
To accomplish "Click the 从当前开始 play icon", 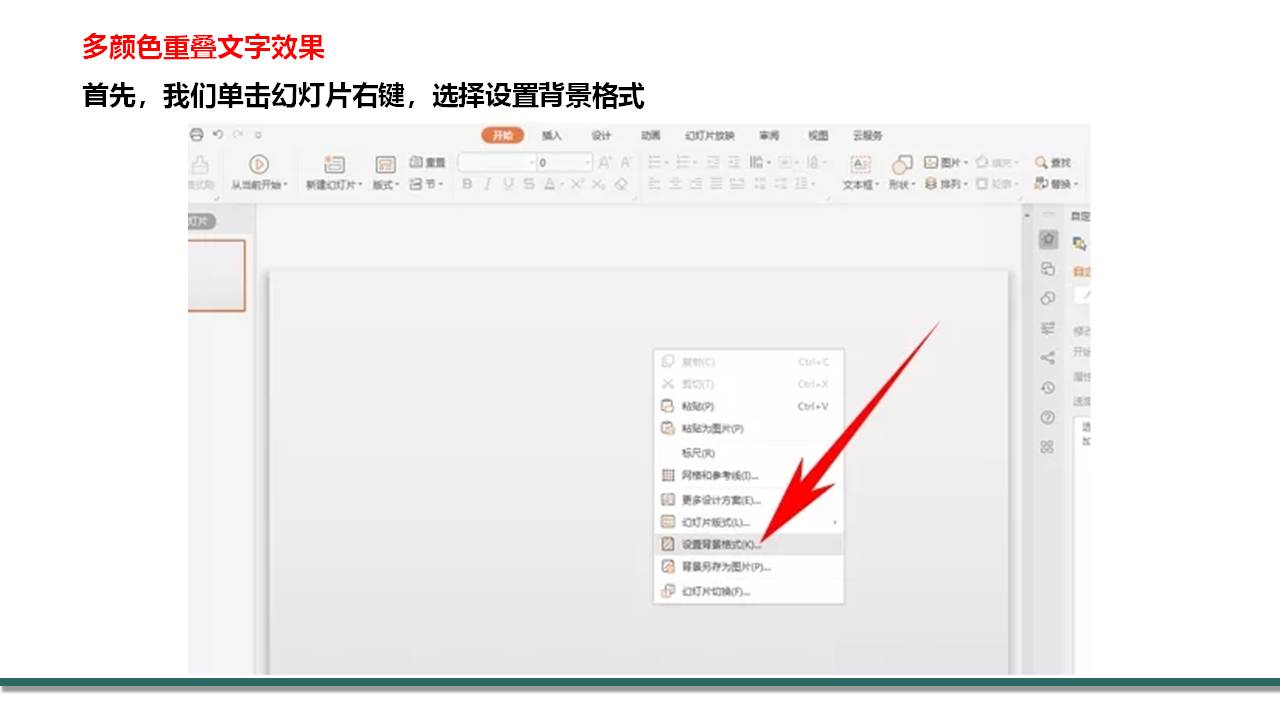I will tap(259, 165).
